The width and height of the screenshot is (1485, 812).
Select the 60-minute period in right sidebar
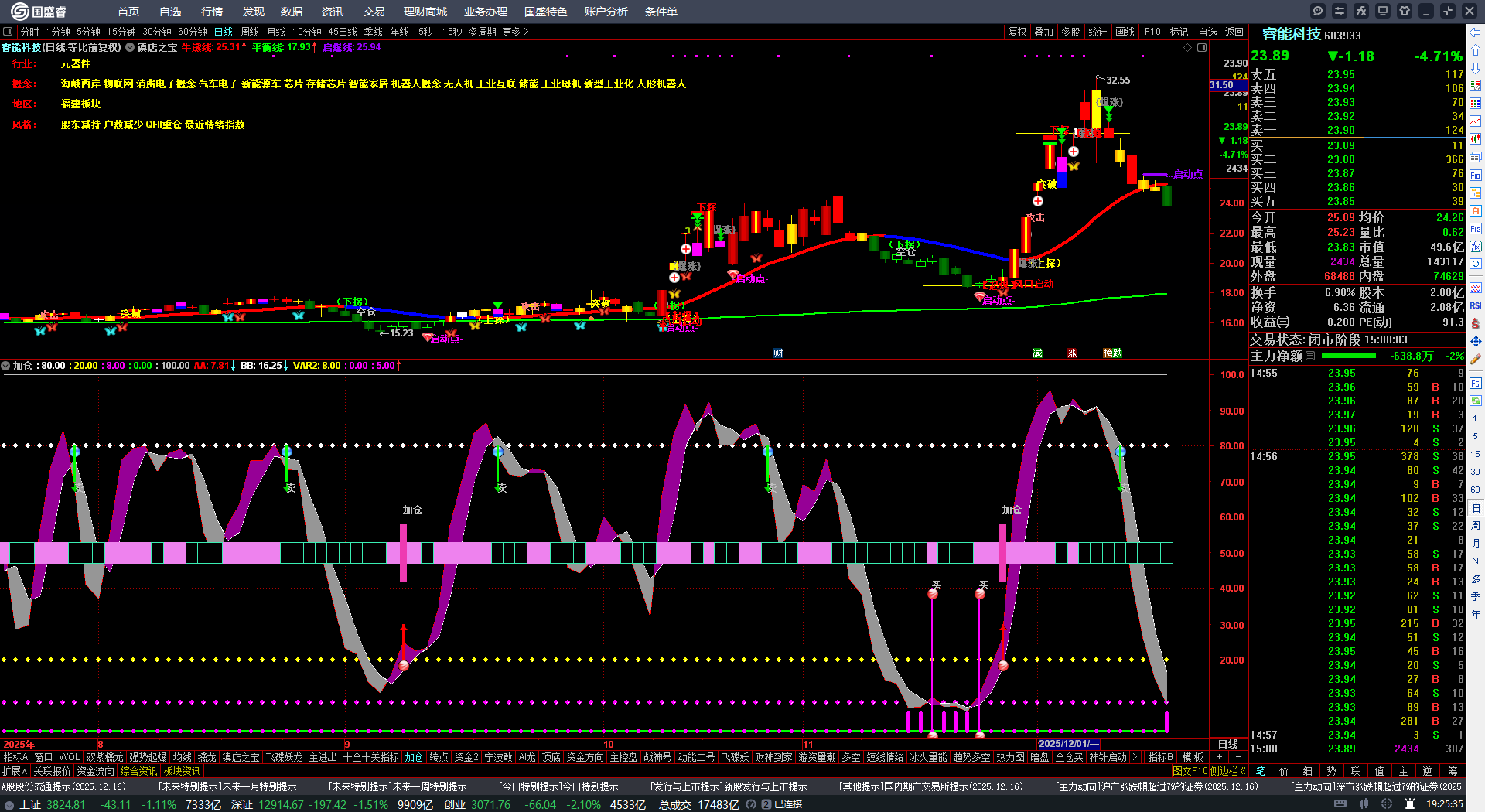(1476, 490)
